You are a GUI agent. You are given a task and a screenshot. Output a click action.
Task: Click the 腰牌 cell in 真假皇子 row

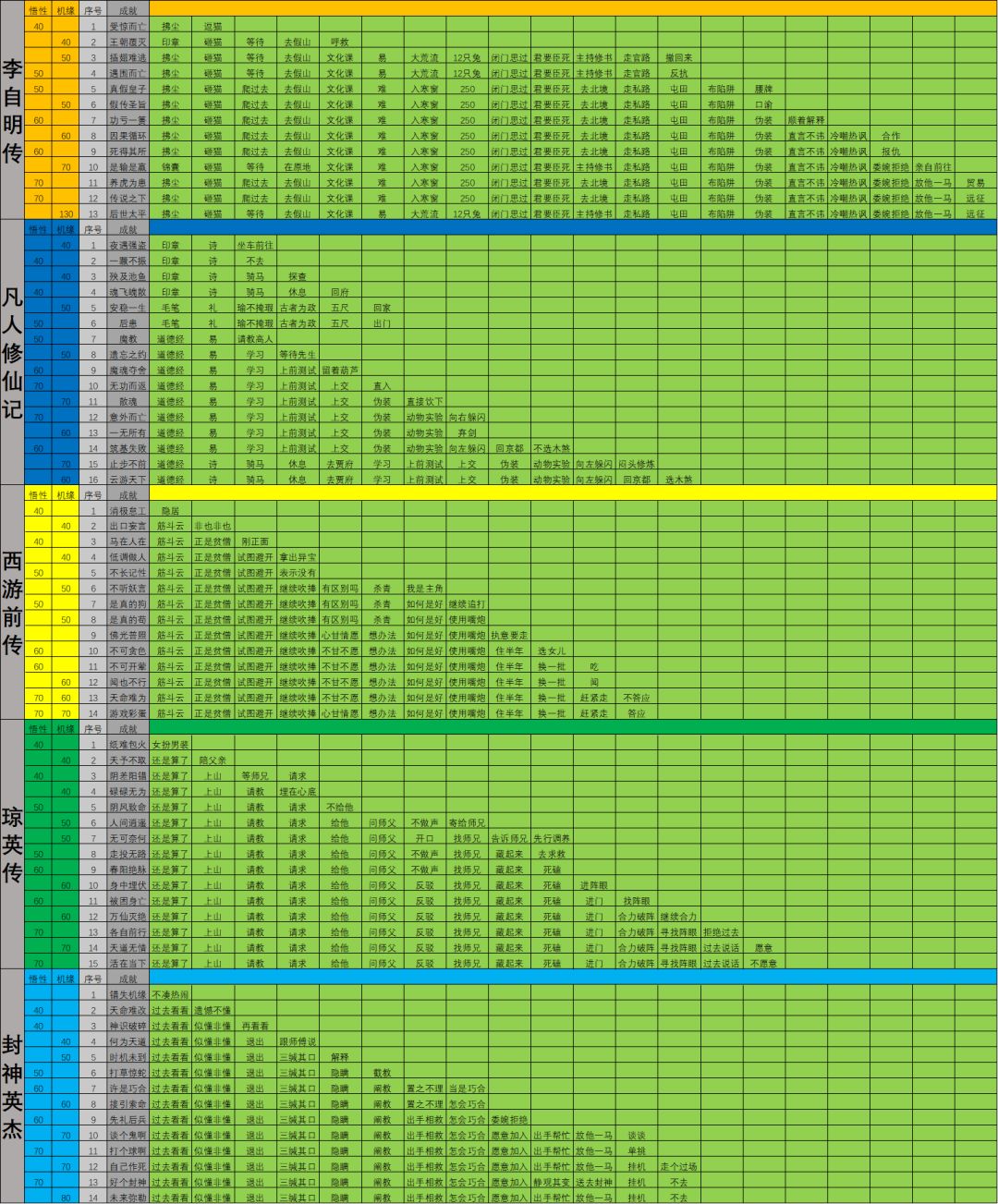pos(763,90)
